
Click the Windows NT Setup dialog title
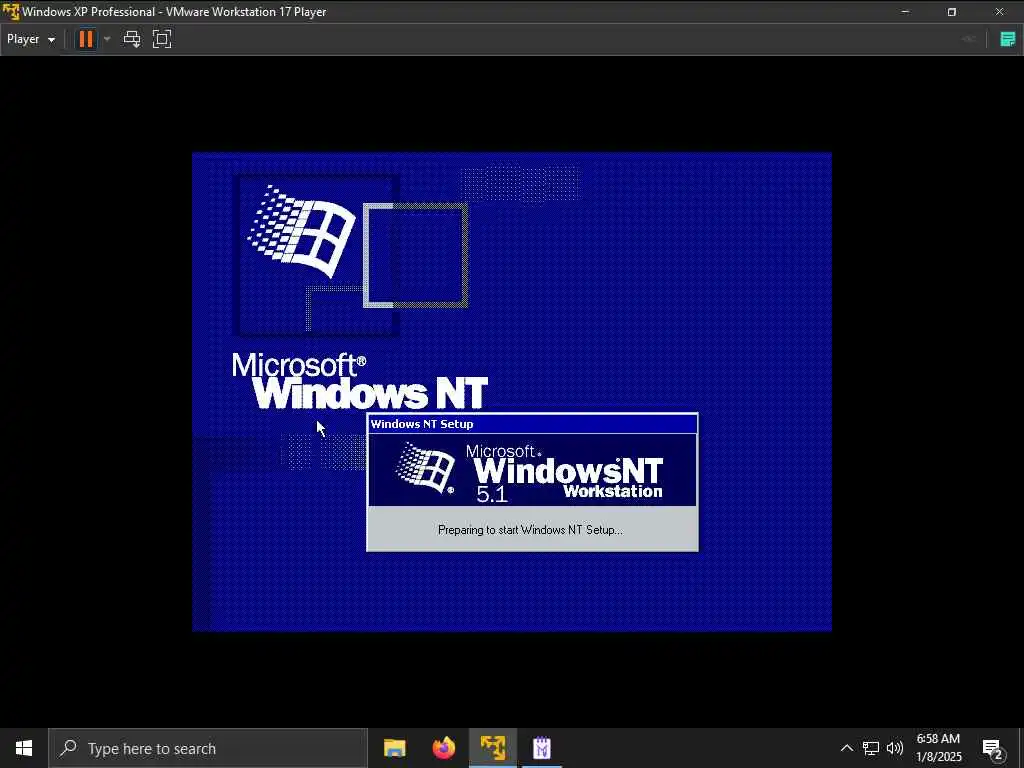pos(422,424)
